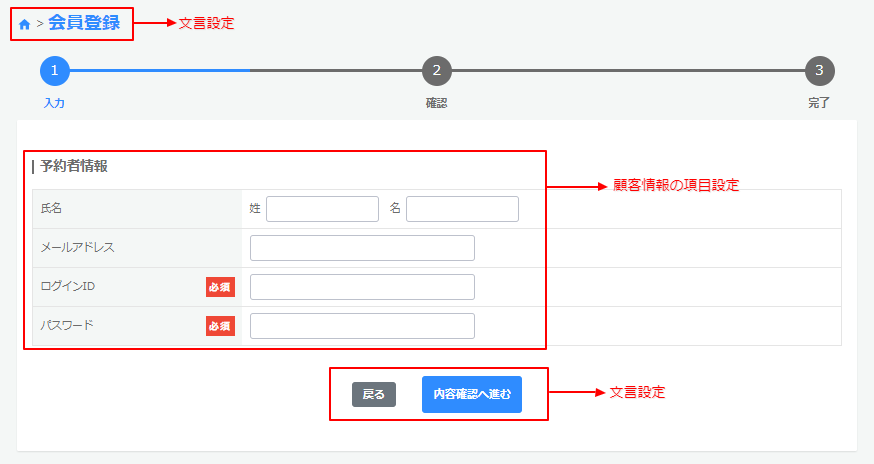This screenshot has height=464, width=874.
Task: Click the 必須 badge on the パスワード row
Action: coord(220,326)
